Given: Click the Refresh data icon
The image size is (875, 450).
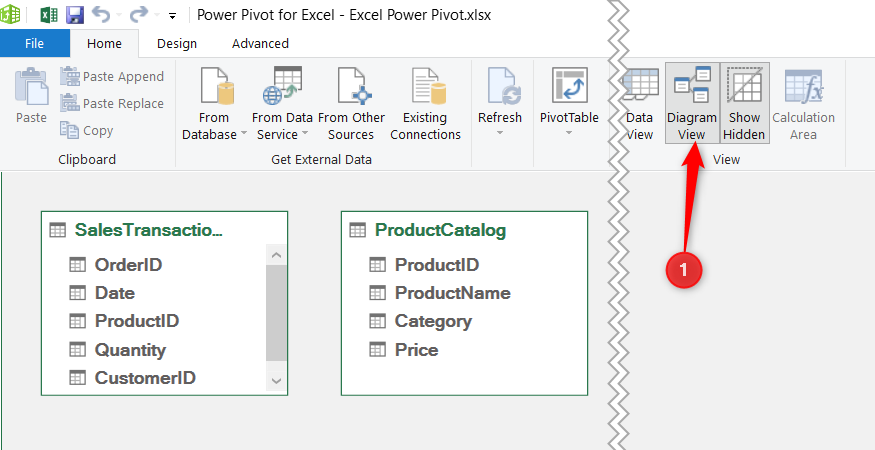Looking at the screenshot, I should point(504,87).
